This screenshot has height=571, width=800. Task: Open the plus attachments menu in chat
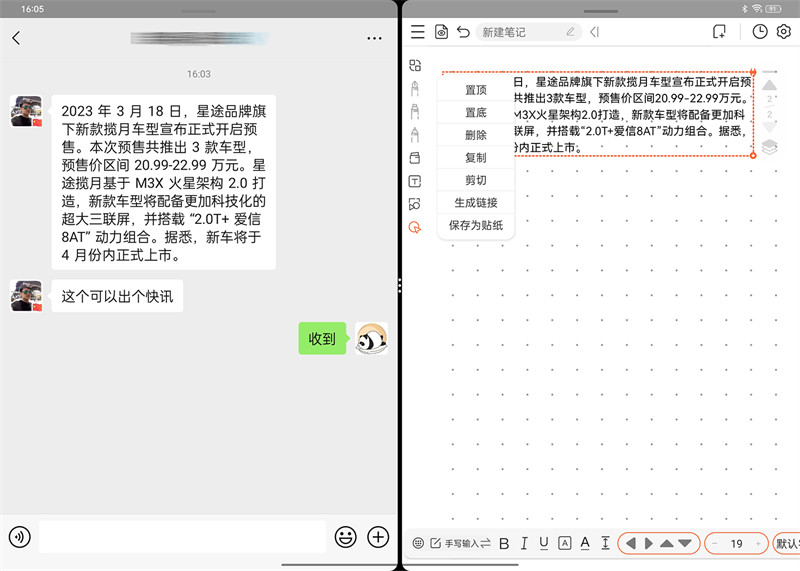pyautogui.click(x=378, y=537)
